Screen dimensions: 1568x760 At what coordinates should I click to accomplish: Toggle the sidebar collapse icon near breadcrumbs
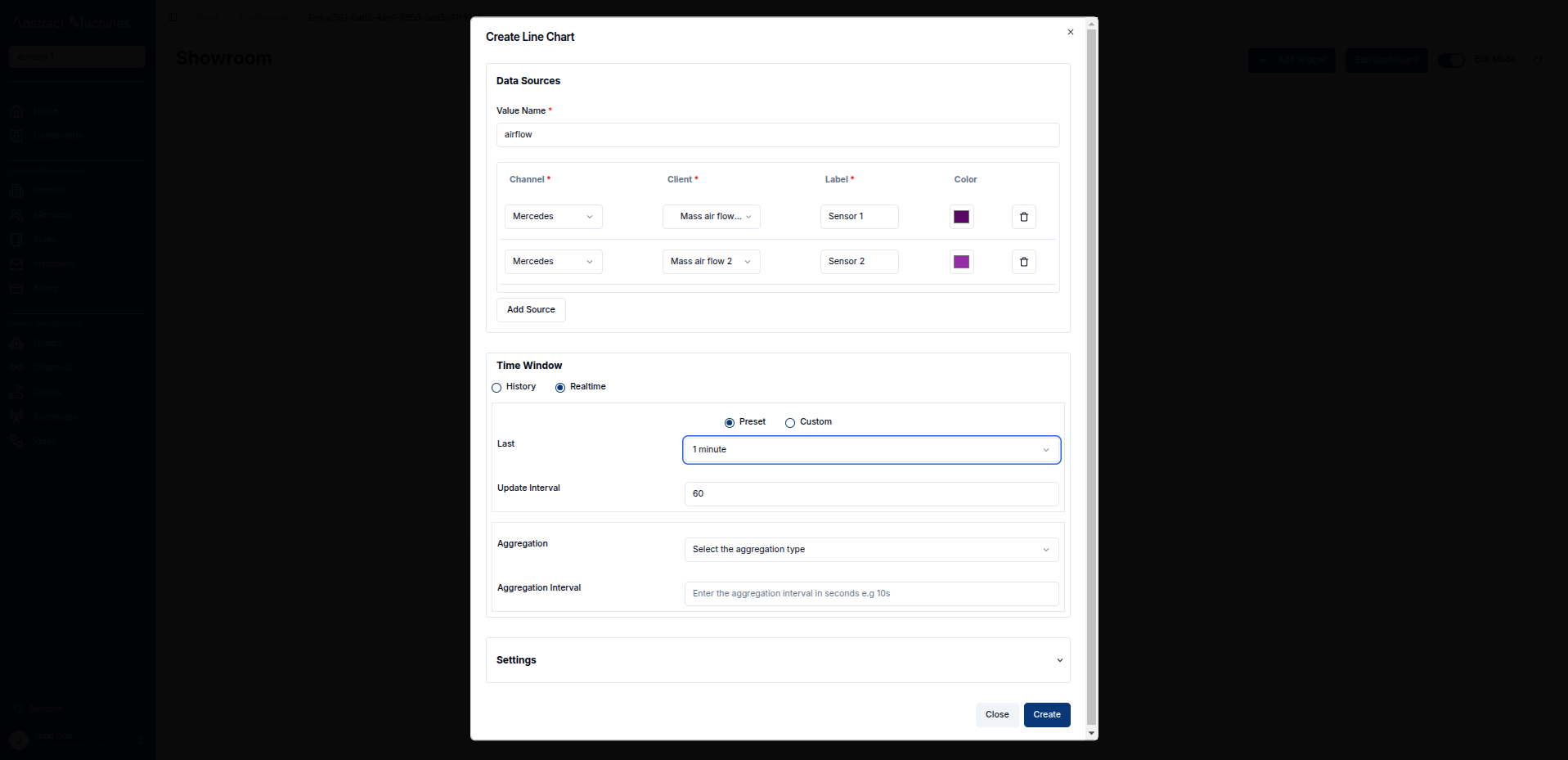(173, 16)
